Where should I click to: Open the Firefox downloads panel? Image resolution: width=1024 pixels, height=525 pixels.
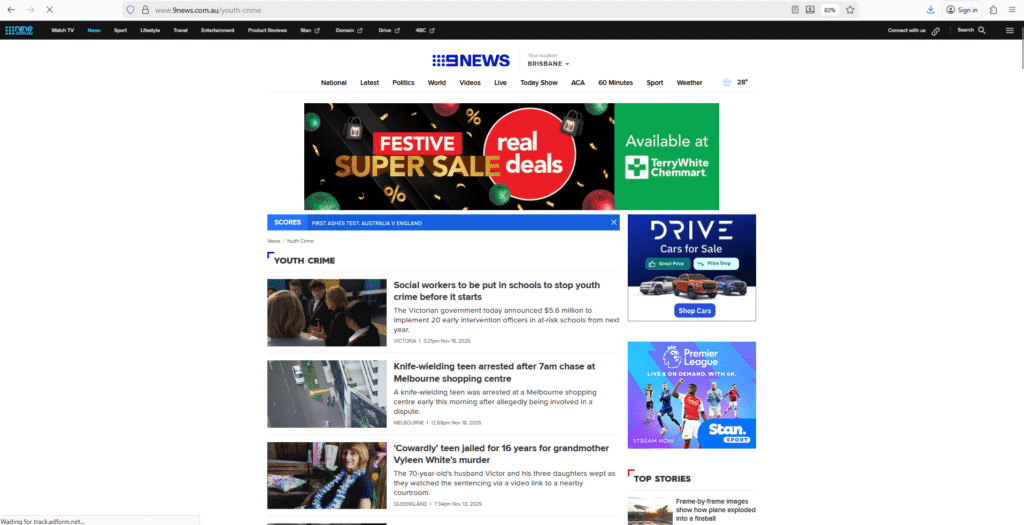930,10
